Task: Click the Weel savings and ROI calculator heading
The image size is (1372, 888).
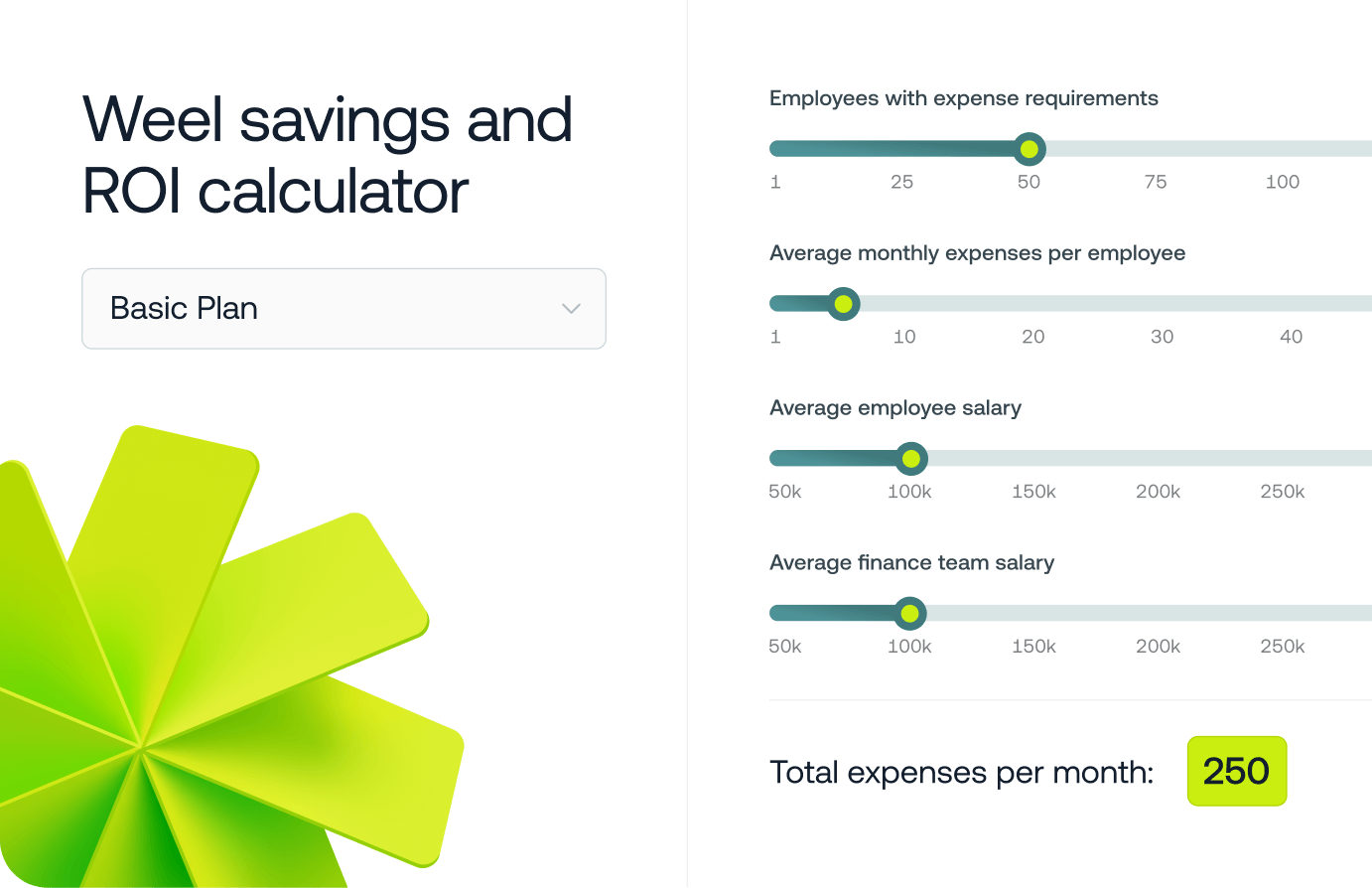Action: 328,155
